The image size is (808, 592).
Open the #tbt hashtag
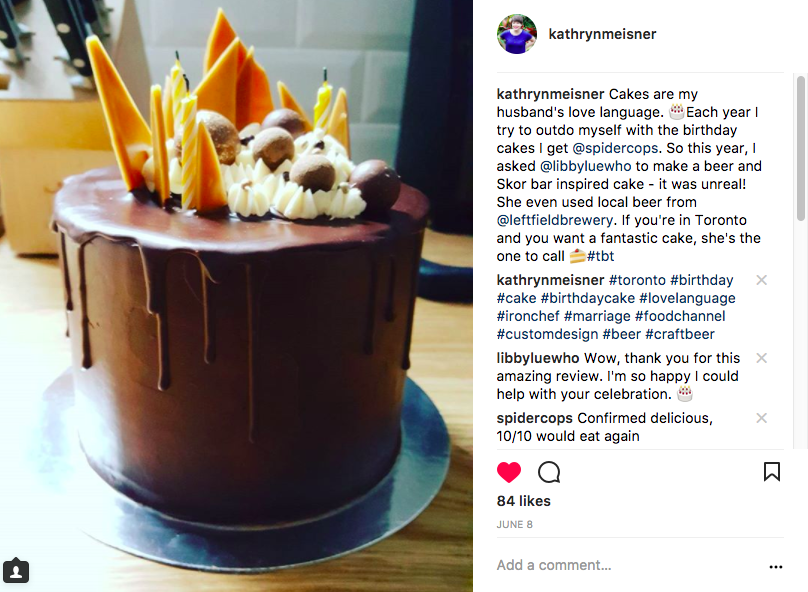coord(600,256)
